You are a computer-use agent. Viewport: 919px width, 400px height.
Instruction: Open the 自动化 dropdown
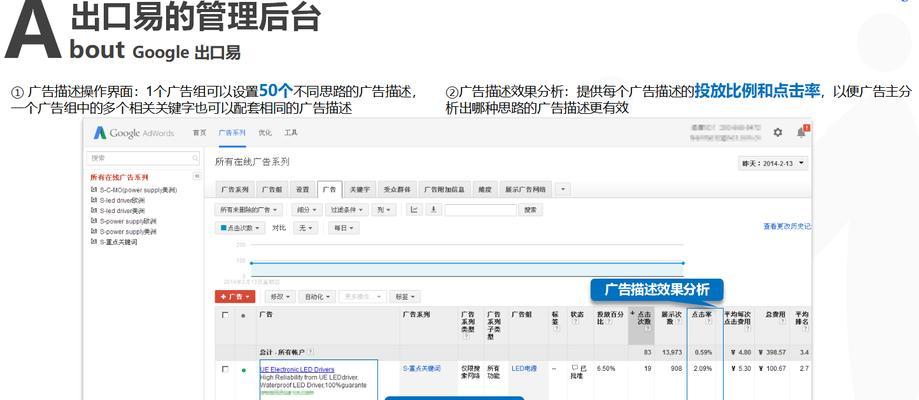tap(317, 297)
